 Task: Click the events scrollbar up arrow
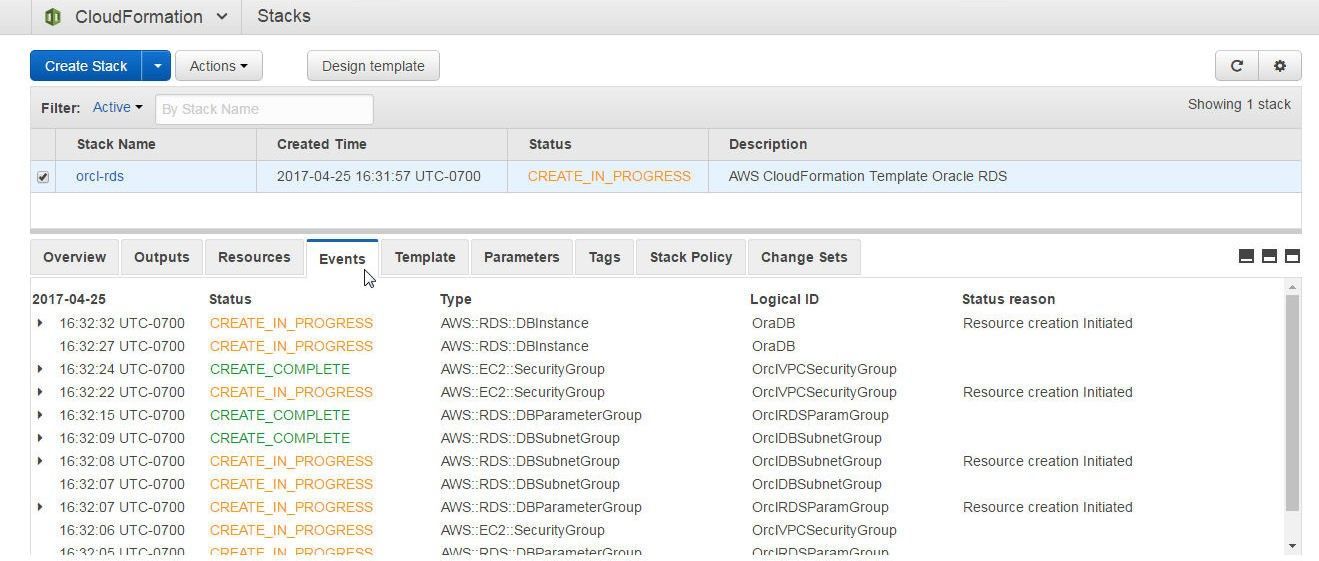pyautogui.click(x=1292, y=287)
